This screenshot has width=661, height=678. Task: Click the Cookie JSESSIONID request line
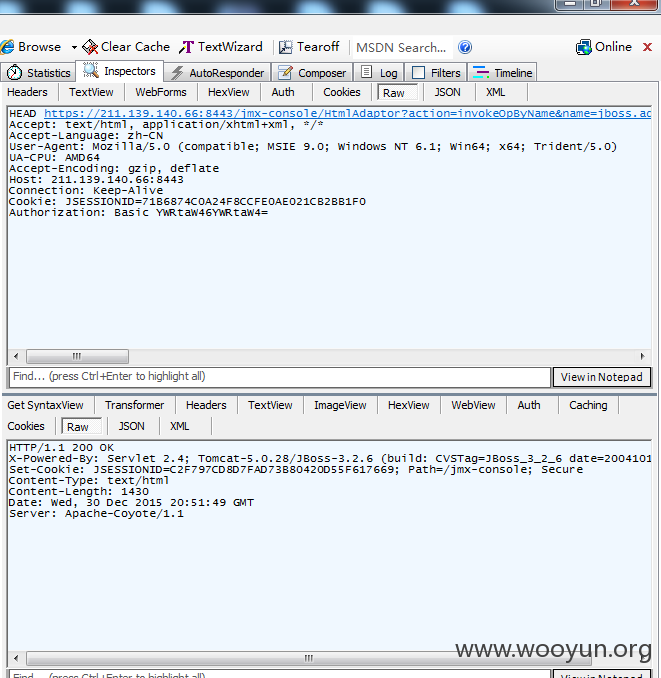(x=188, y=201)
